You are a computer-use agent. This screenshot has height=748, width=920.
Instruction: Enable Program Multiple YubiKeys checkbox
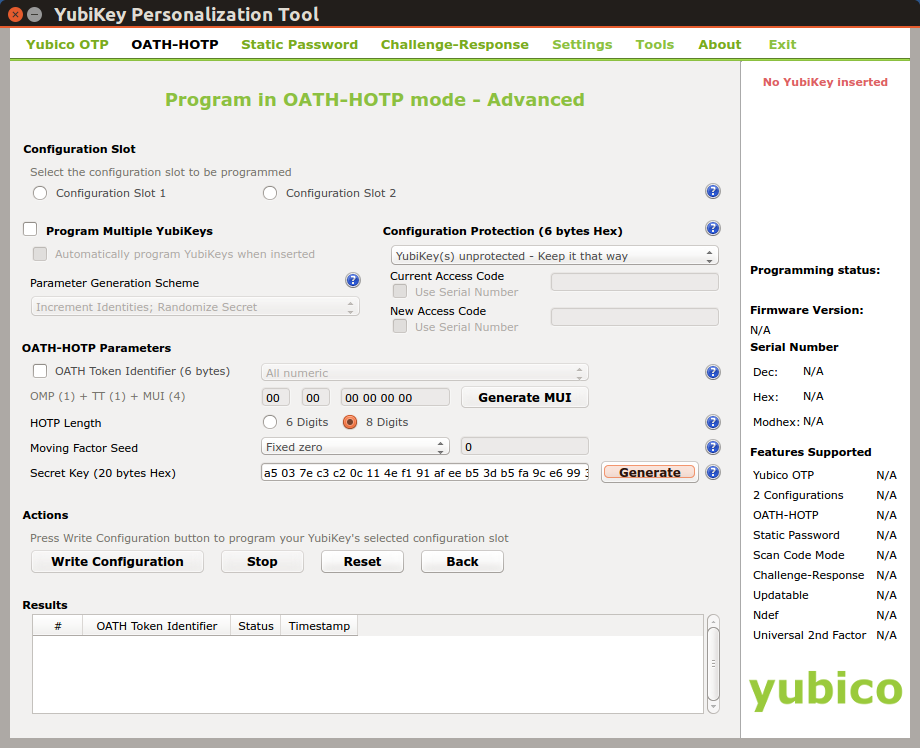tap(30, 229)
